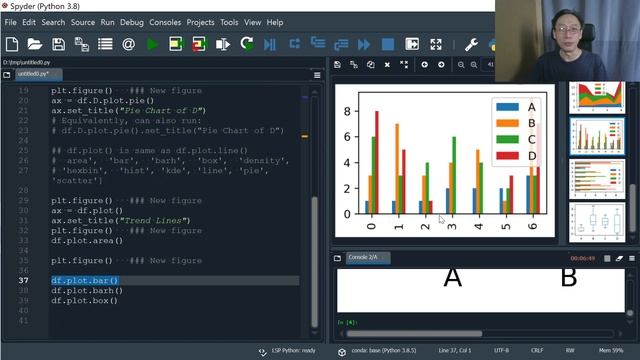Open the Debug menu
The width and height of the screenshot is (640, 360).
(131, 22)
